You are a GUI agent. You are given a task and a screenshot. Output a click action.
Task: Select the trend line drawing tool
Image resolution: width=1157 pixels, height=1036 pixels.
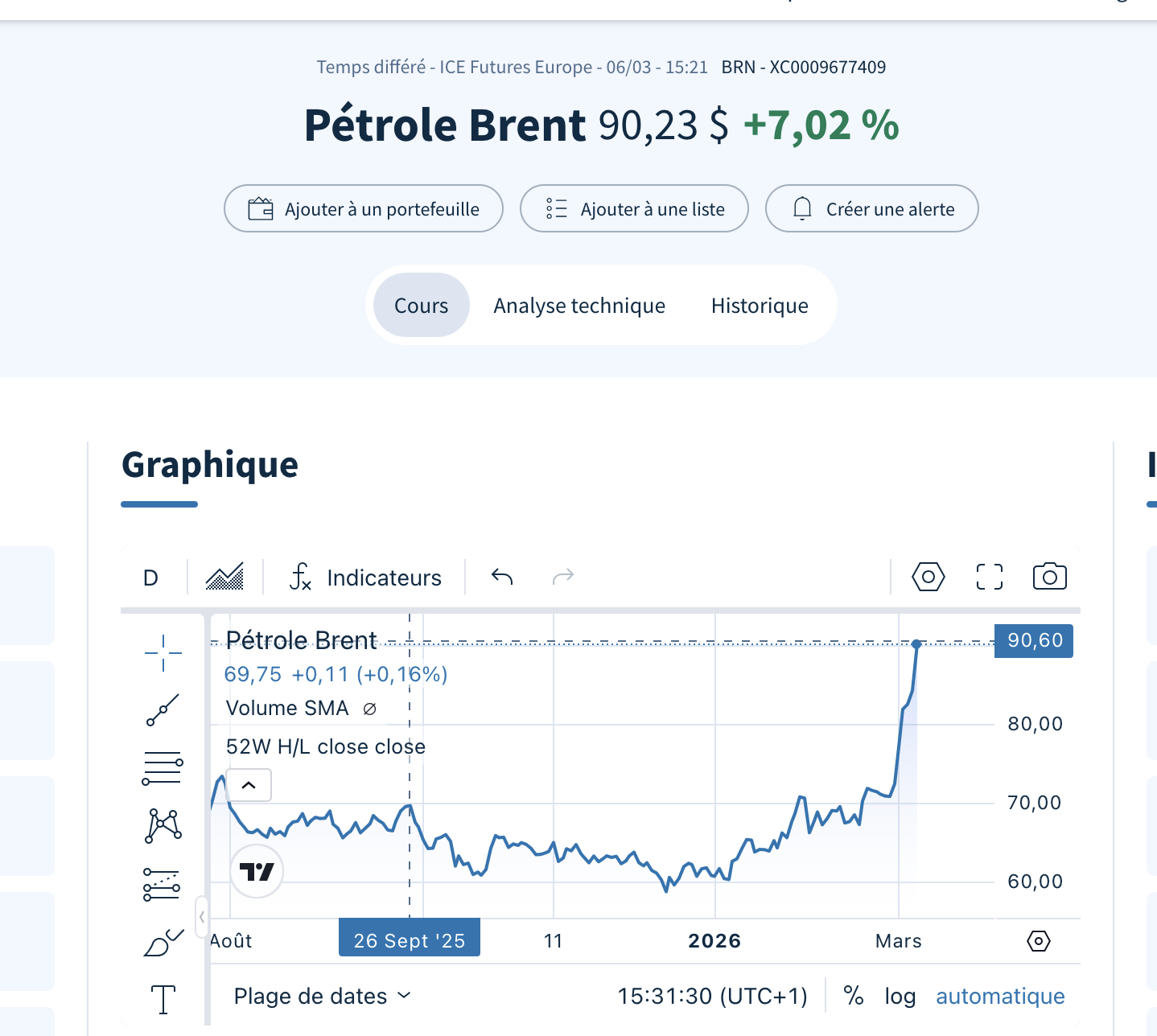(163, 710)
